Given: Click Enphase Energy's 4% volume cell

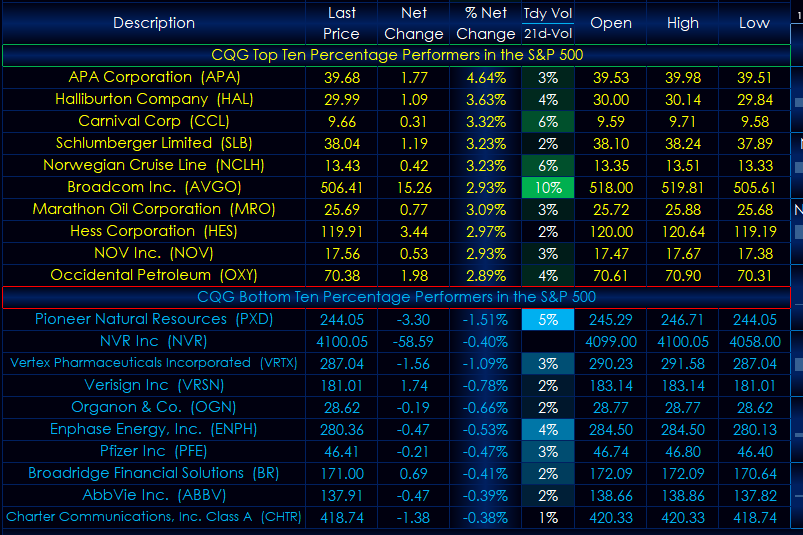Looking at the screenshot, I should click(548, 430).
